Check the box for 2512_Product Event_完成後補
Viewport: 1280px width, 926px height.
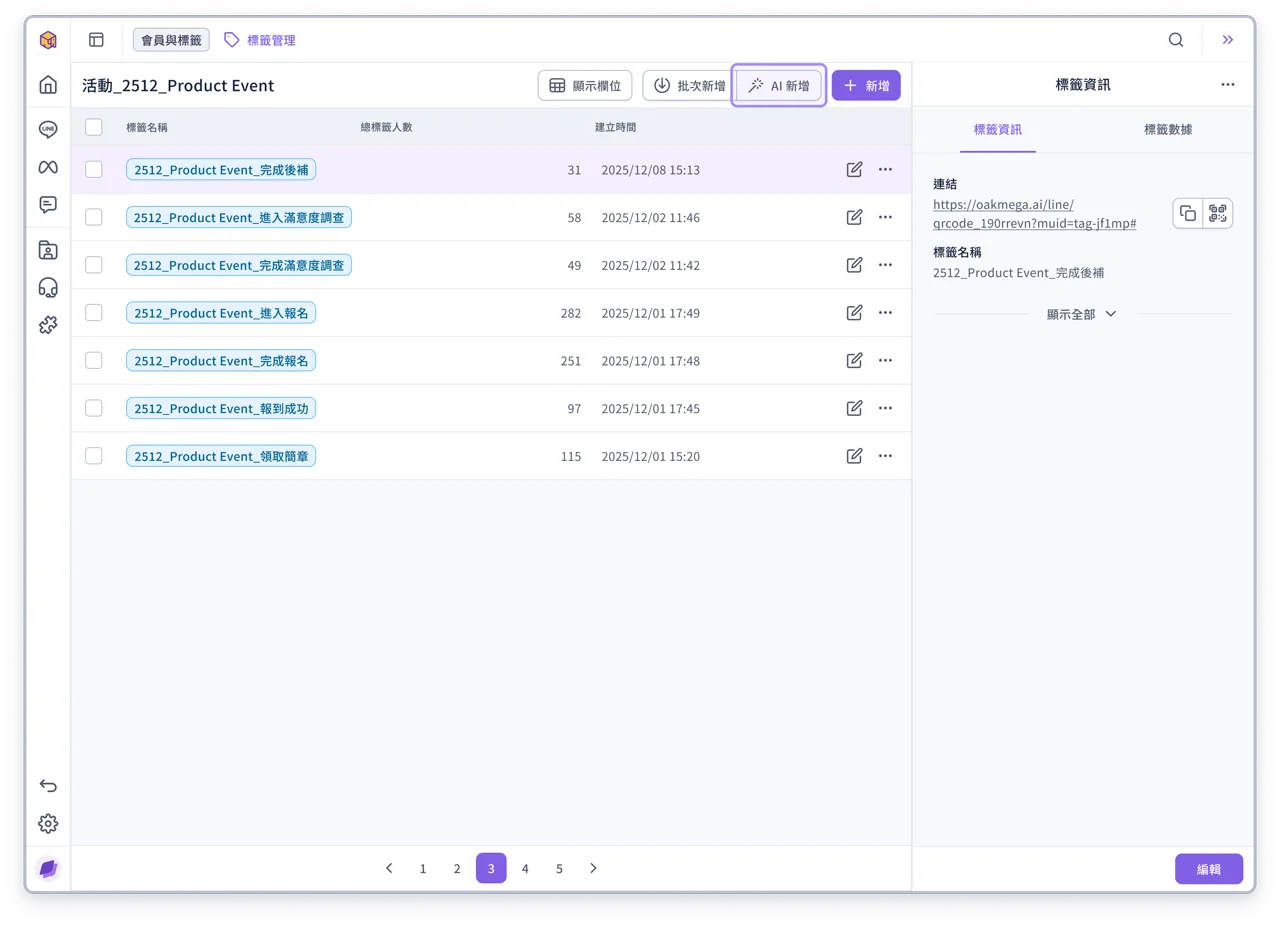94,170
